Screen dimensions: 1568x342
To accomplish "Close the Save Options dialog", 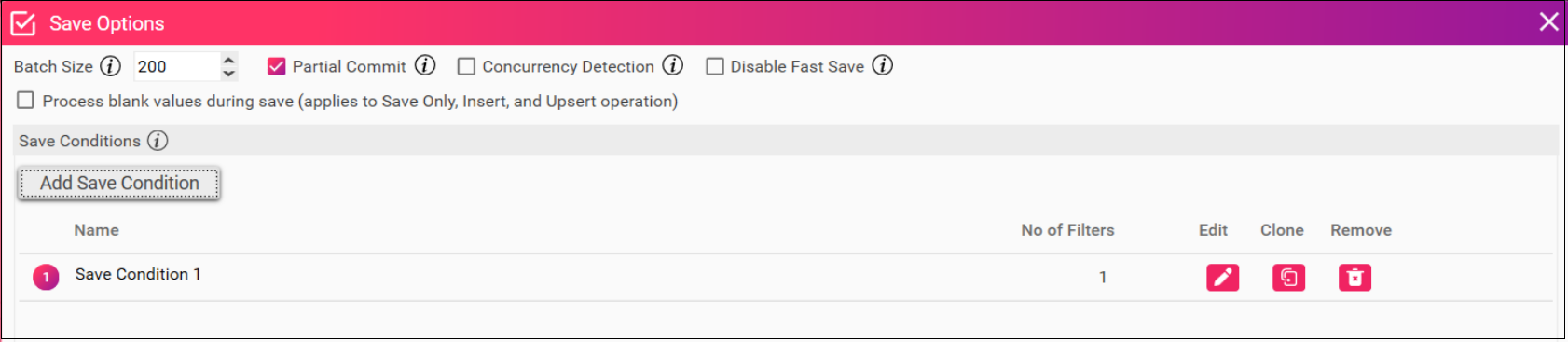I will [x=1548, y=21].
